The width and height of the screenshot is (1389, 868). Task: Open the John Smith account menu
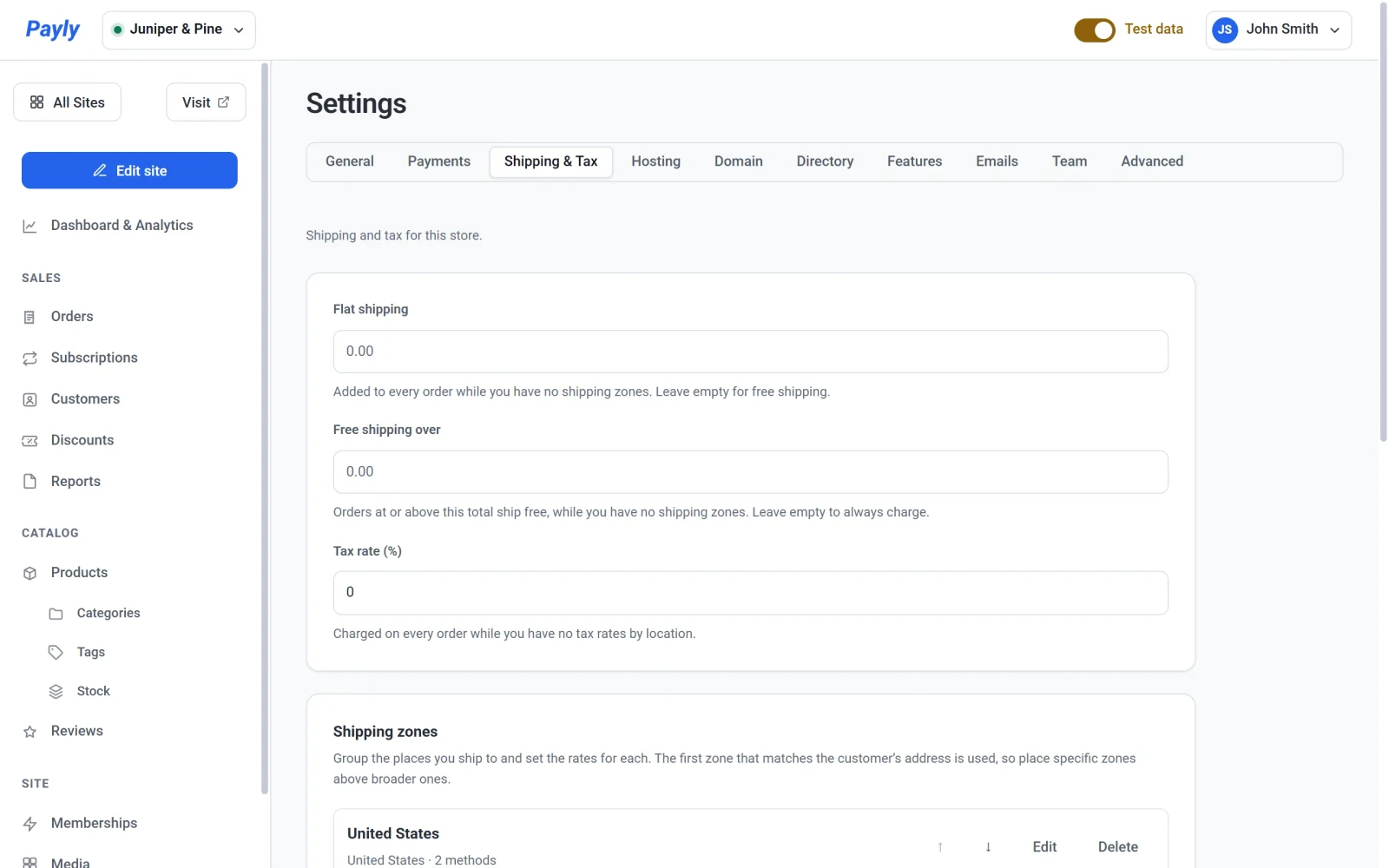[x=1278, y=30]
